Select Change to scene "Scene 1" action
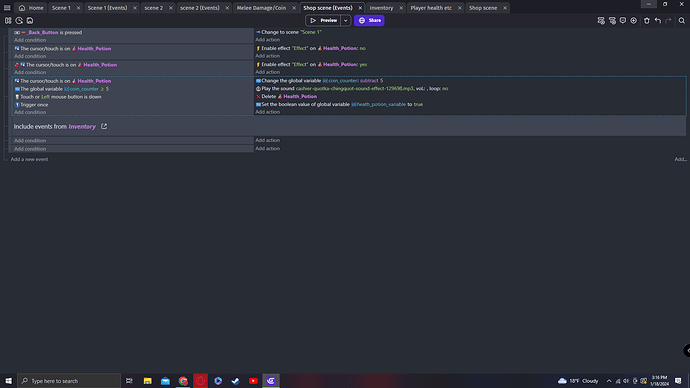690x388 pixels. 289,32
